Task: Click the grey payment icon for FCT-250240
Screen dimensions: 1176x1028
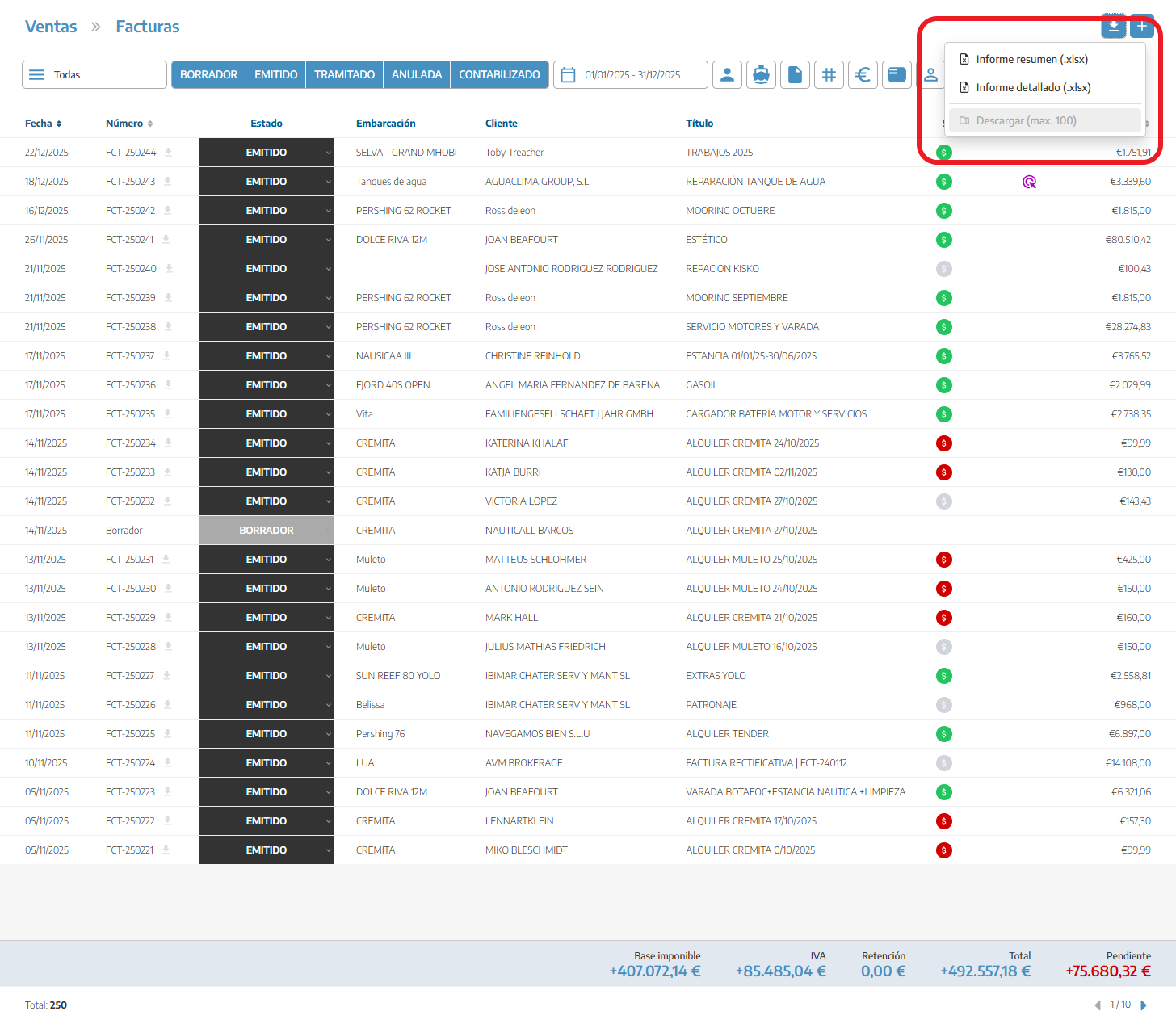Action: tap(944, 269)
